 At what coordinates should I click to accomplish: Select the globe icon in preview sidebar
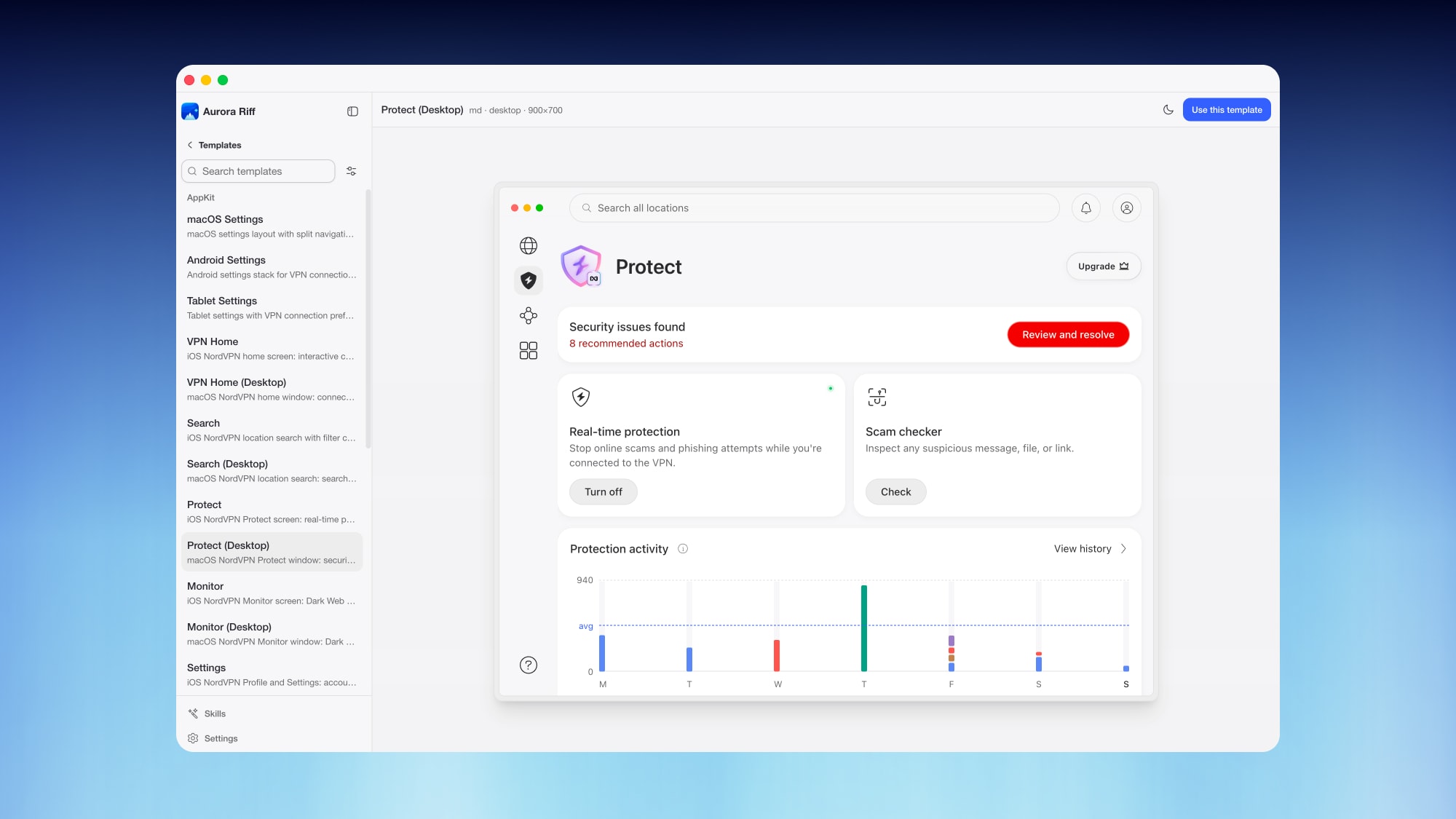point(529,246)
